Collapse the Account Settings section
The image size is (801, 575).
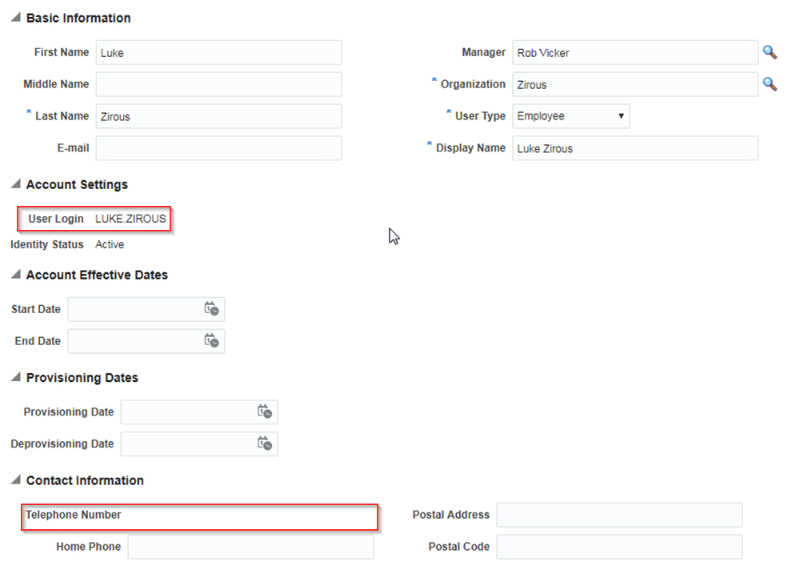click(16, 184)
